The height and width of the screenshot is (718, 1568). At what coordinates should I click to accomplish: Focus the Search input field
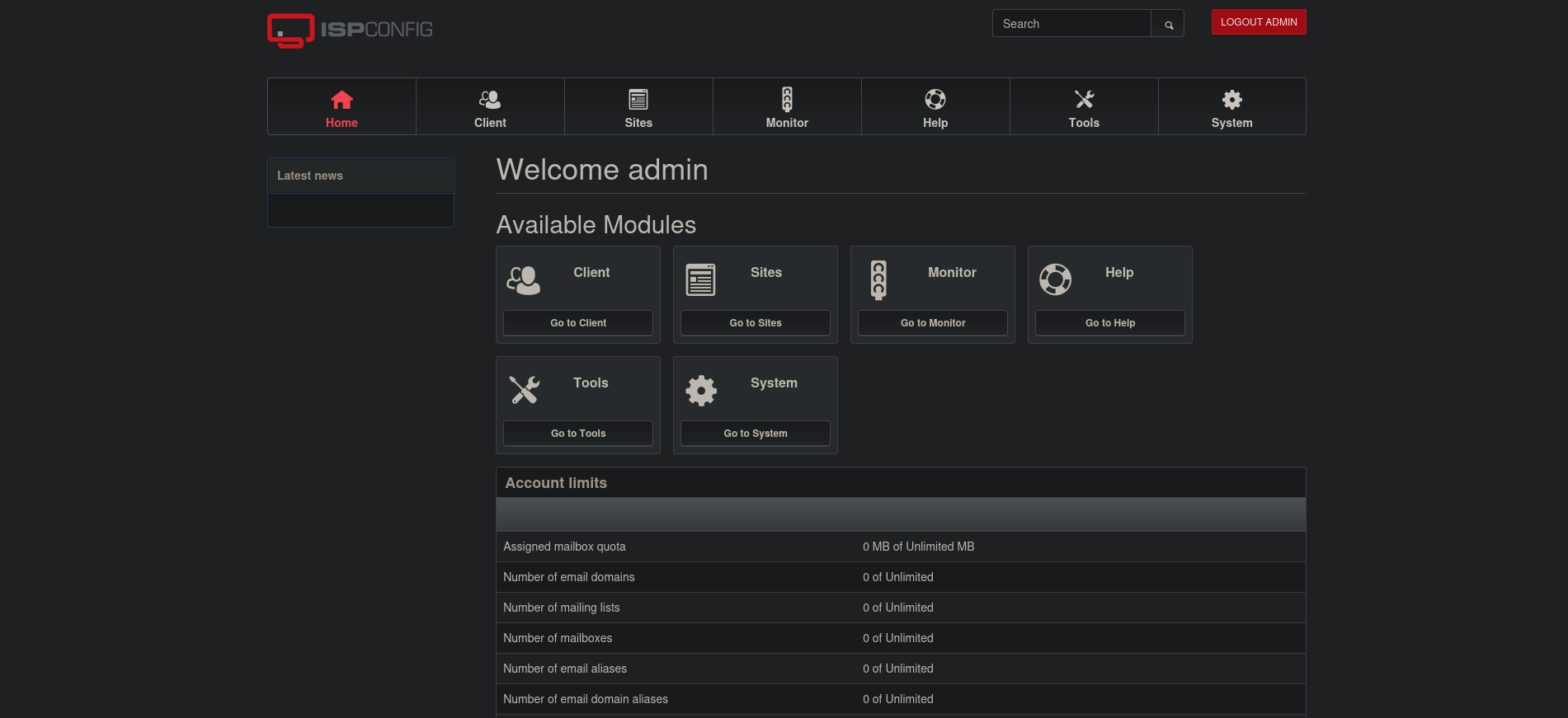[x=1071, y=24]
